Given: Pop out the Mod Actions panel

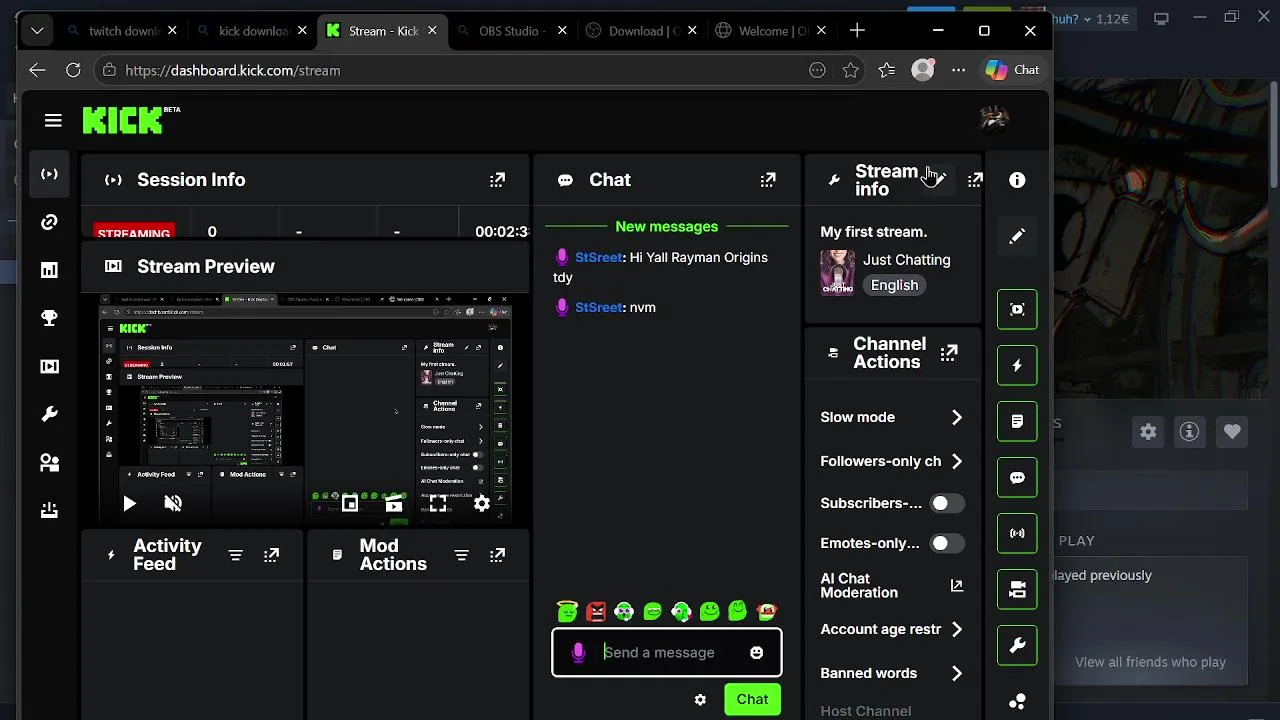Looking at the screenshot, I should pyautogui.click(x=497, y=555).
